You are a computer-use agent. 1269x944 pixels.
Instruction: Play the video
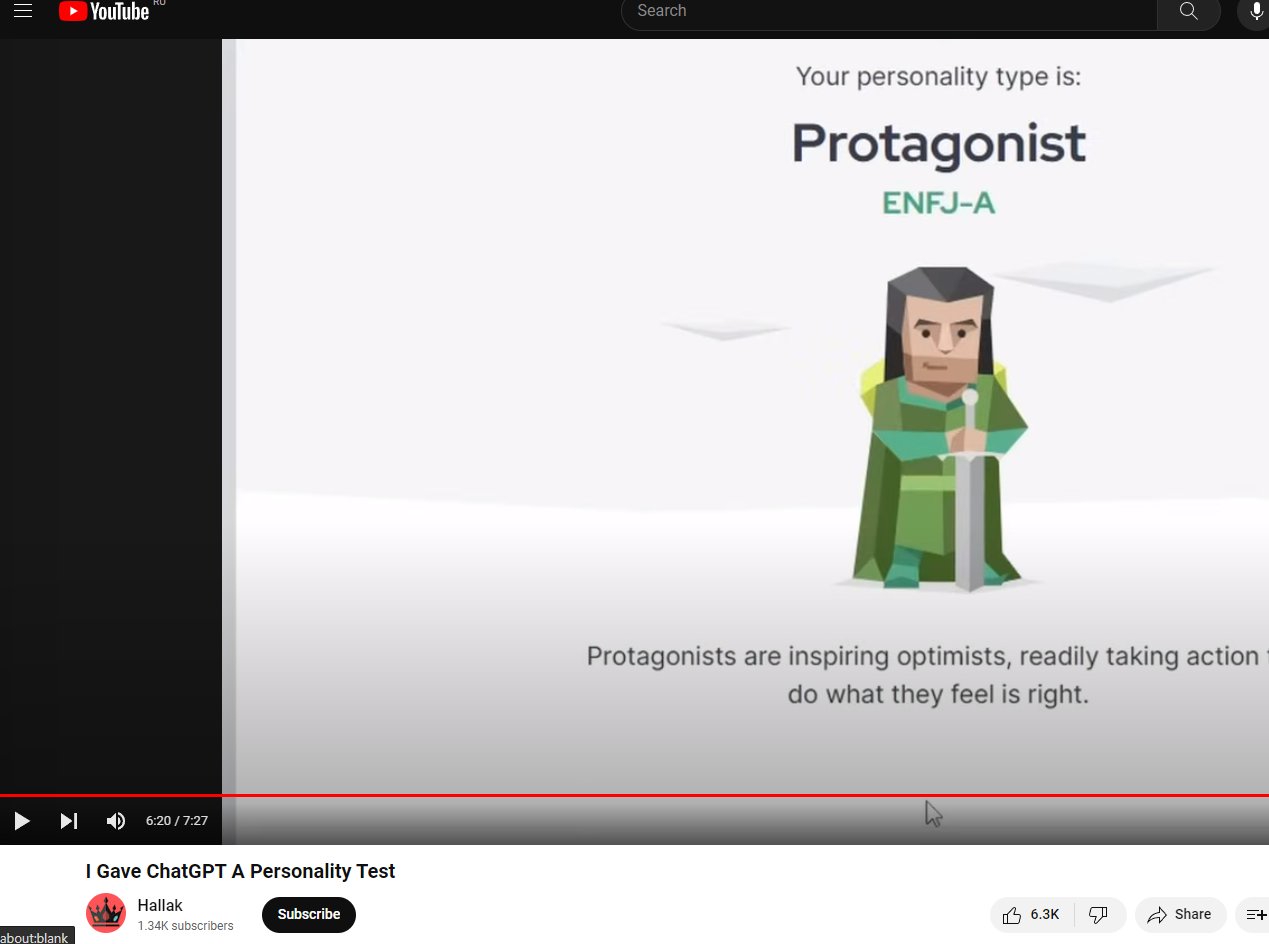pyautogui.click(x=21, y=821)
